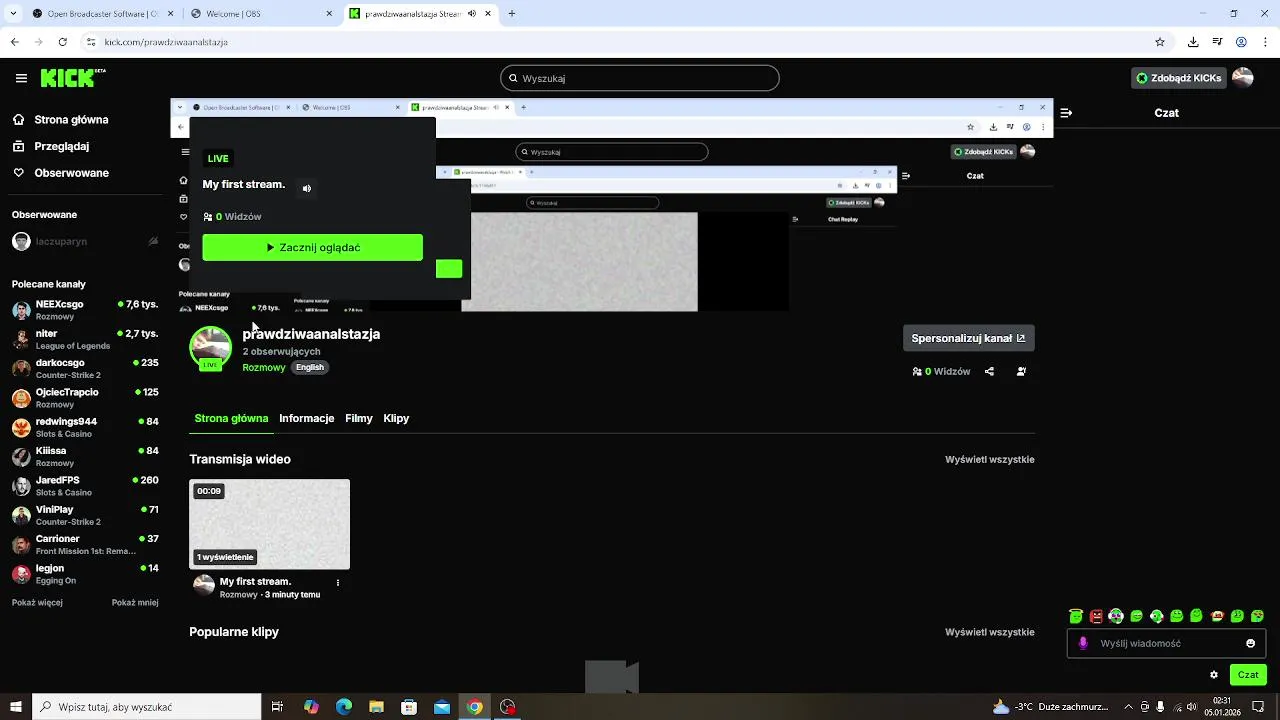Viewport: 1280px width, 720px height.
Task: Bookmark this page with star icon
Action: point(1160,42)
